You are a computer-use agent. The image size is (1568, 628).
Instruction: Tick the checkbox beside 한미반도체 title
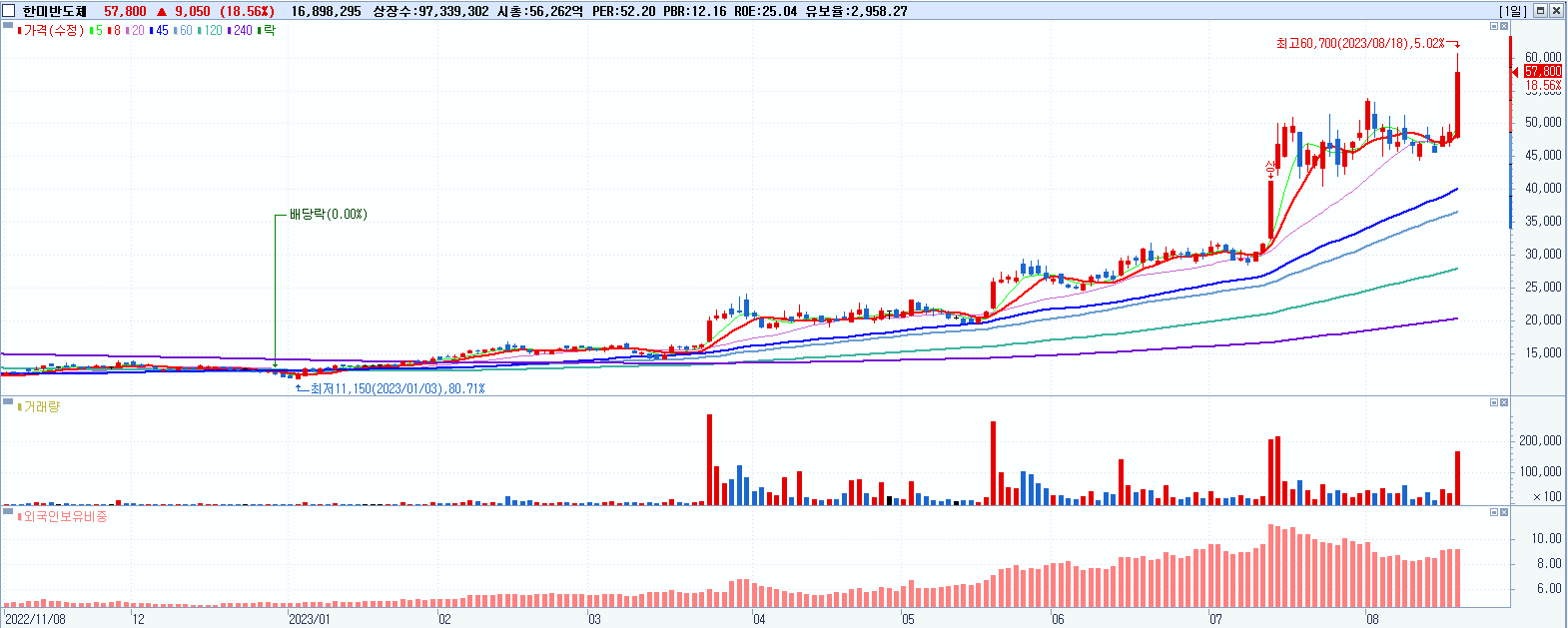(x=9, y=11)
